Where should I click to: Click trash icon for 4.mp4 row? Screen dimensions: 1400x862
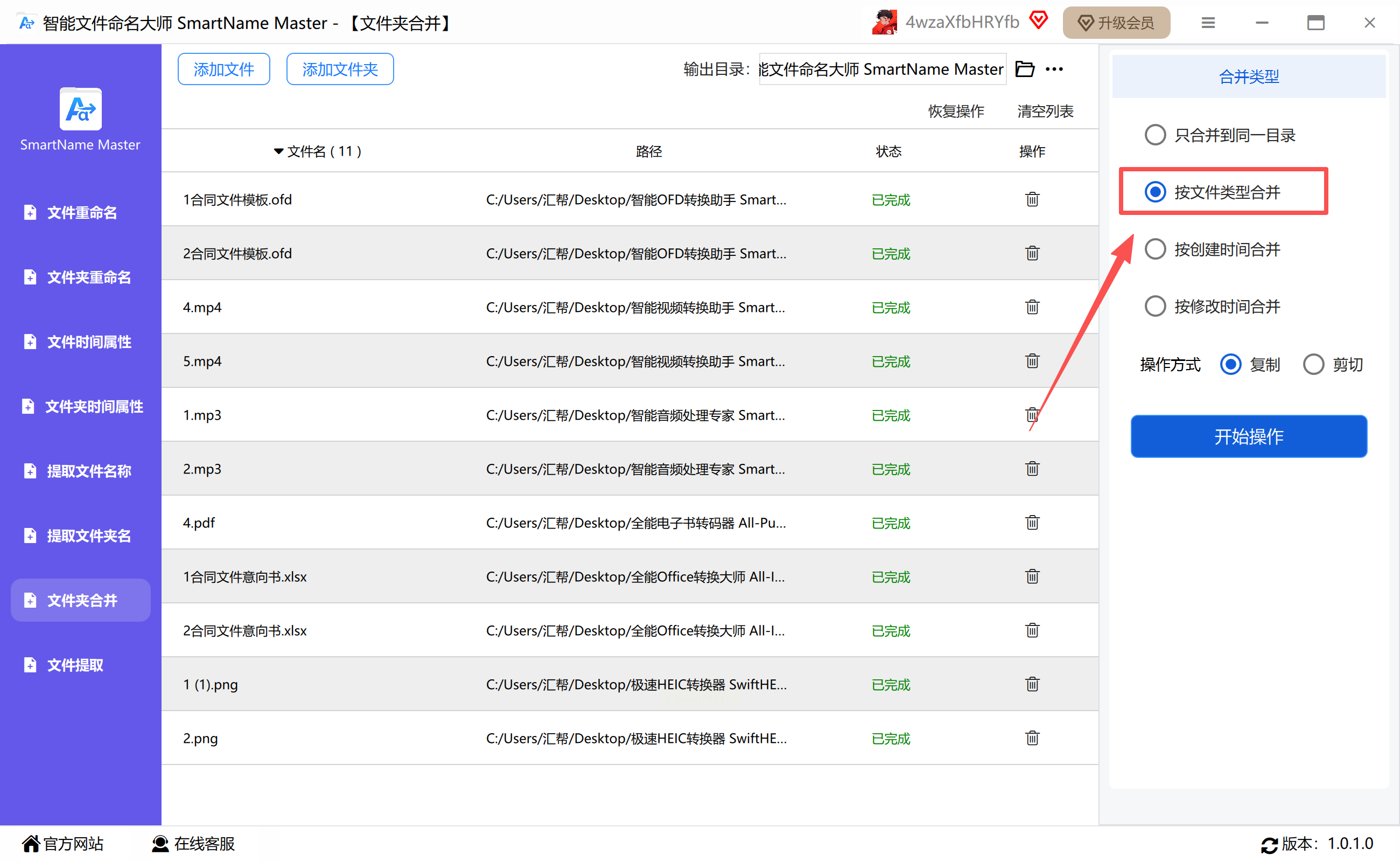point(1032,307)
